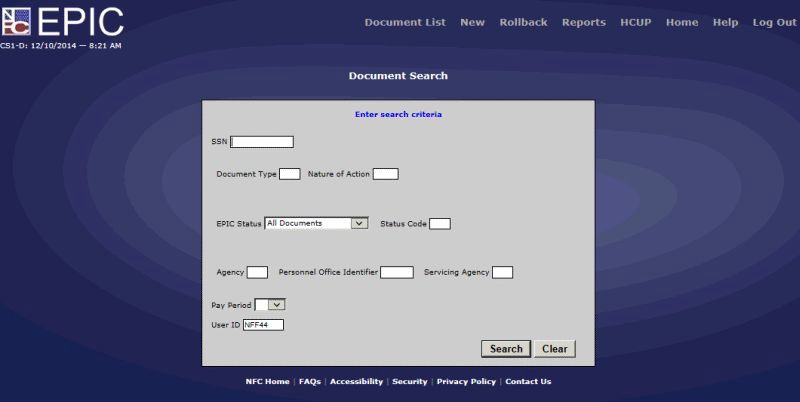
Task: Click into the SSN input field
Action: click(x=262, y=142)
